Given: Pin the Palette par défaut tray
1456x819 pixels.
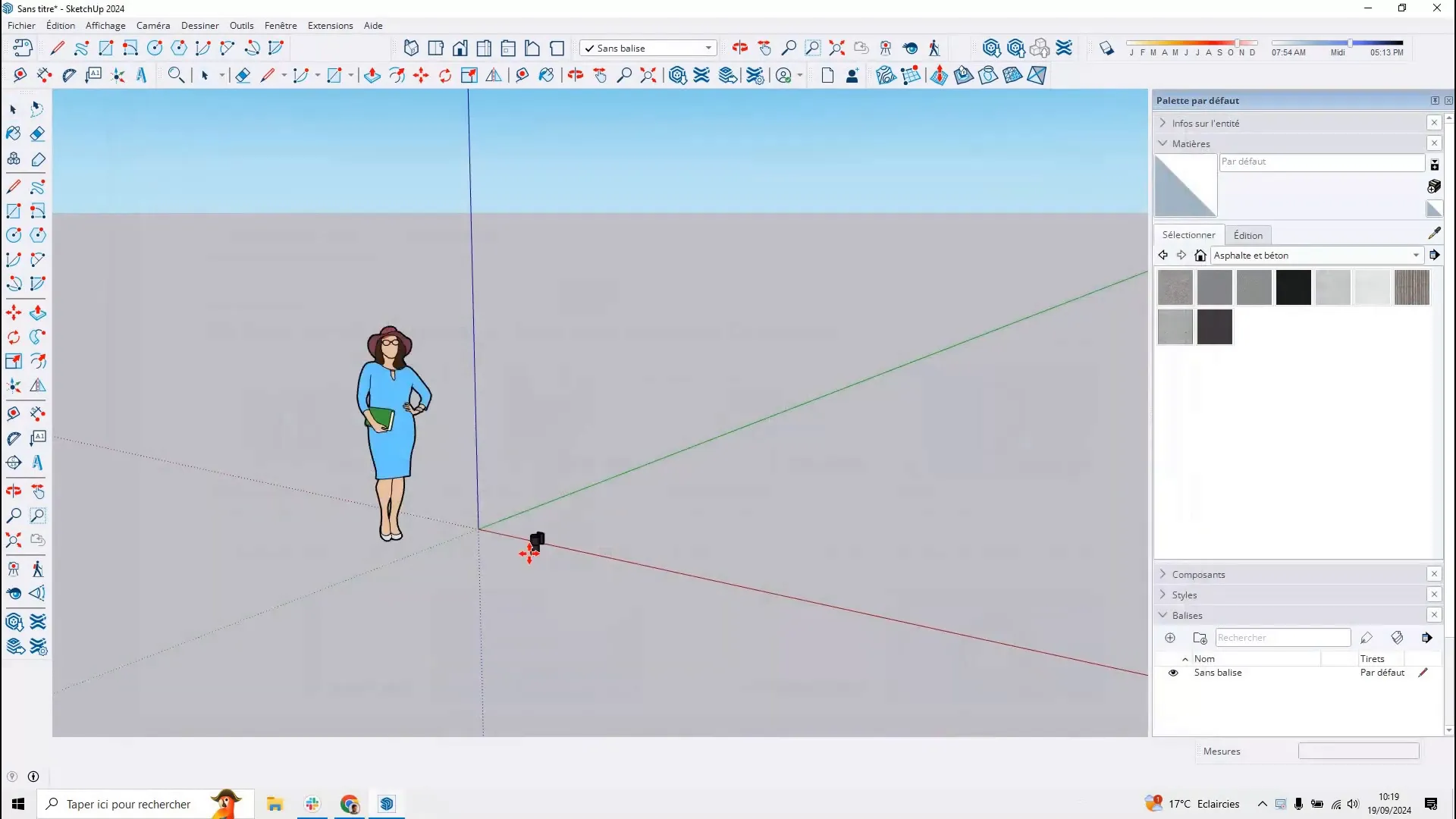Looking at the screenshot, I should (x=1435, y=100).
